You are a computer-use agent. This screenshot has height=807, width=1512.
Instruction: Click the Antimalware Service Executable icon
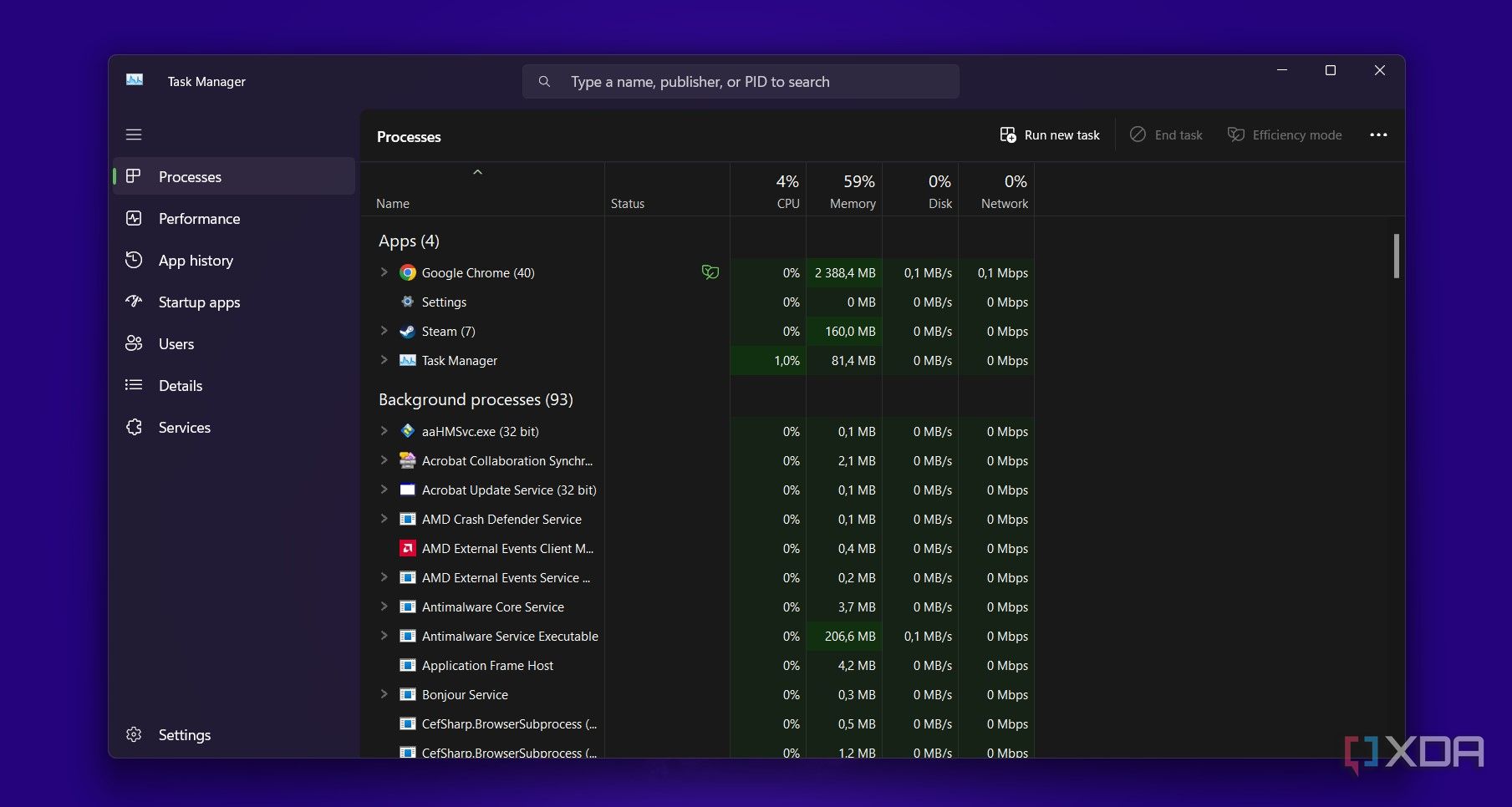coord(408,636)
